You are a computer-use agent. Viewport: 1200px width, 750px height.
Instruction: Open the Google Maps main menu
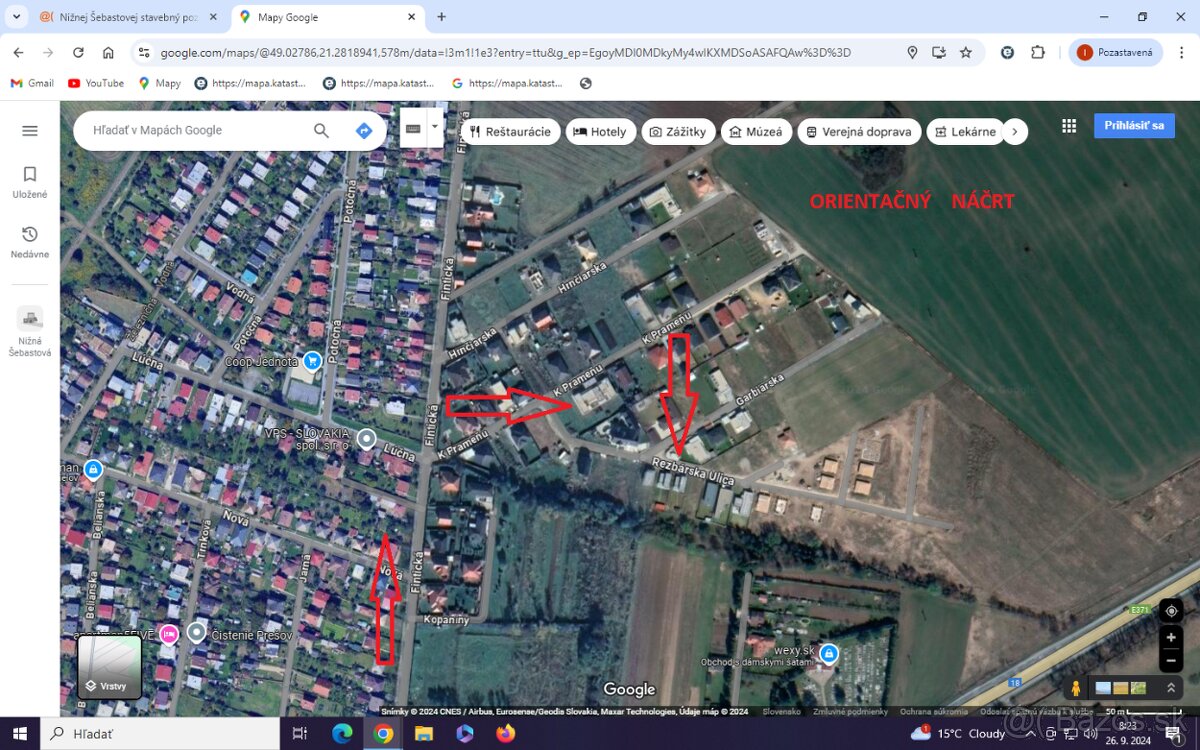click(x=29, y=130)
